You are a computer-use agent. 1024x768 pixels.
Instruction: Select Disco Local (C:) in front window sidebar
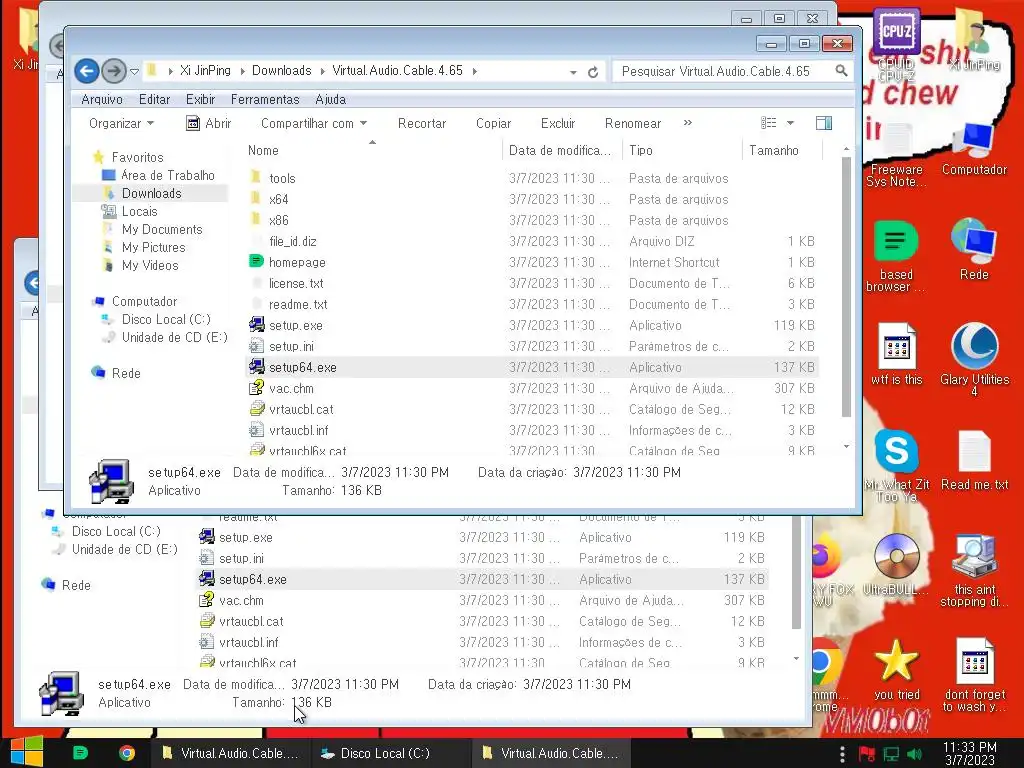tap(166, 319)
